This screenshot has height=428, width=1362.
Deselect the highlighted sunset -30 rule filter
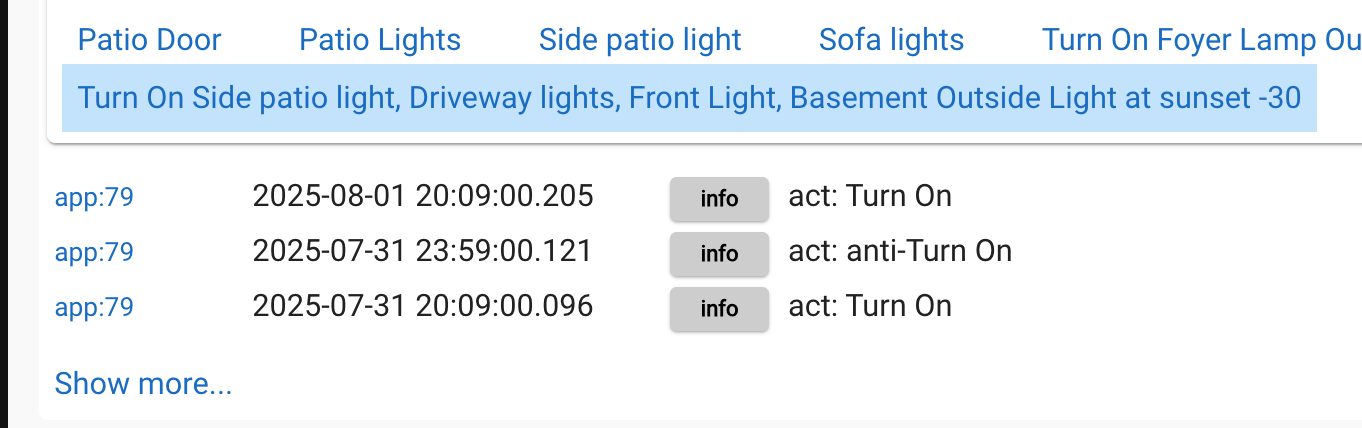(689, 98)
